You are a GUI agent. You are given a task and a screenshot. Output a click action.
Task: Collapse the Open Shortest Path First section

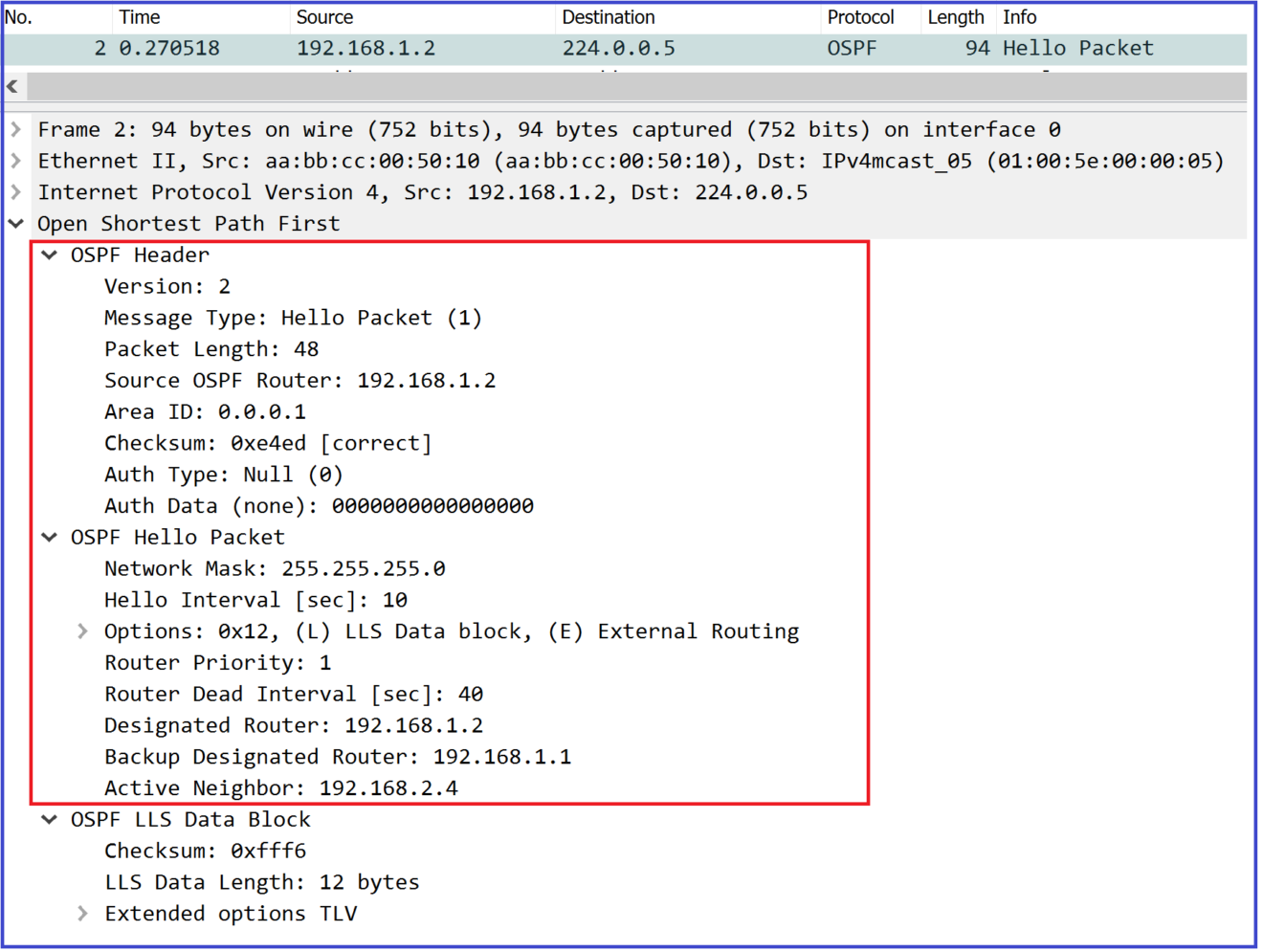(16, 223)
